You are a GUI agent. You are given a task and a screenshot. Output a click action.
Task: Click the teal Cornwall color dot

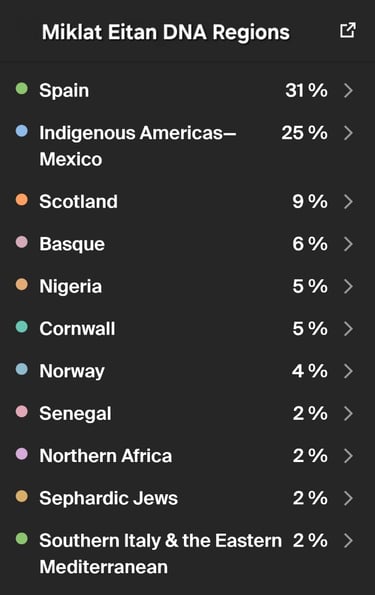[x=22, y=327]
